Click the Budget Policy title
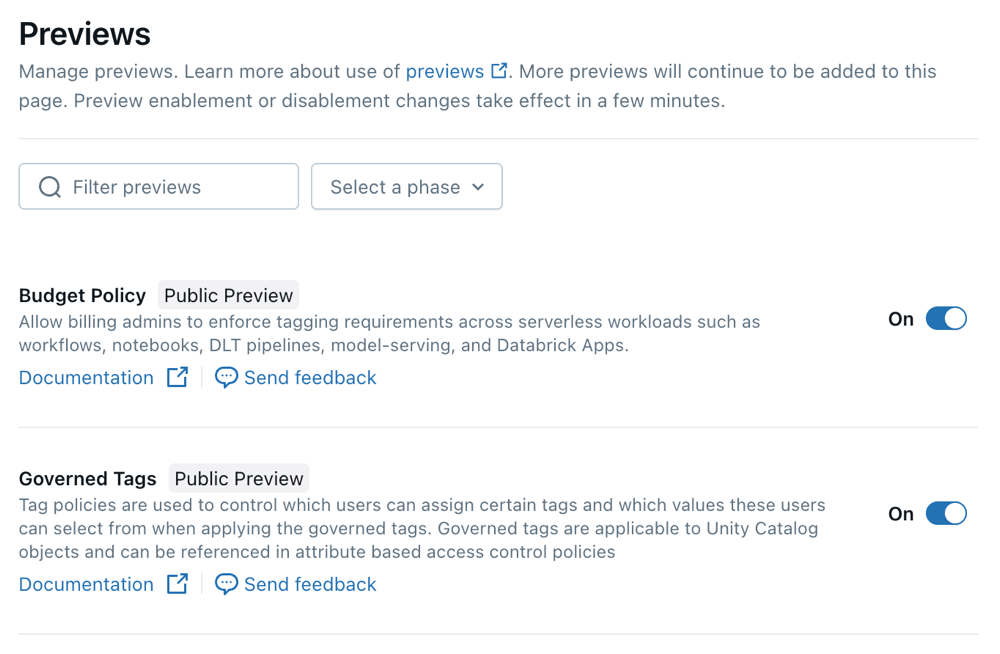The width and height of the screenshot is (1000, 654). click(x=82, y=295)
